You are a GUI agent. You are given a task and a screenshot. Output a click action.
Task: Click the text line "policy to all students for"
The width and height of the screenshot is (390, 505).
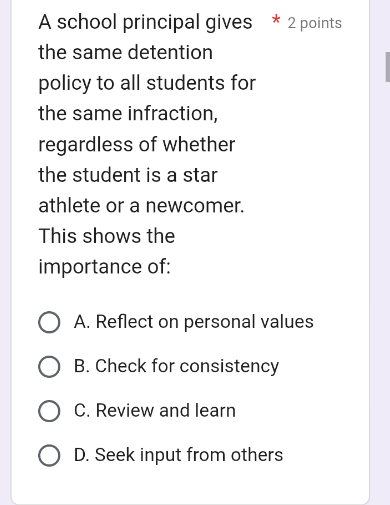147,84
